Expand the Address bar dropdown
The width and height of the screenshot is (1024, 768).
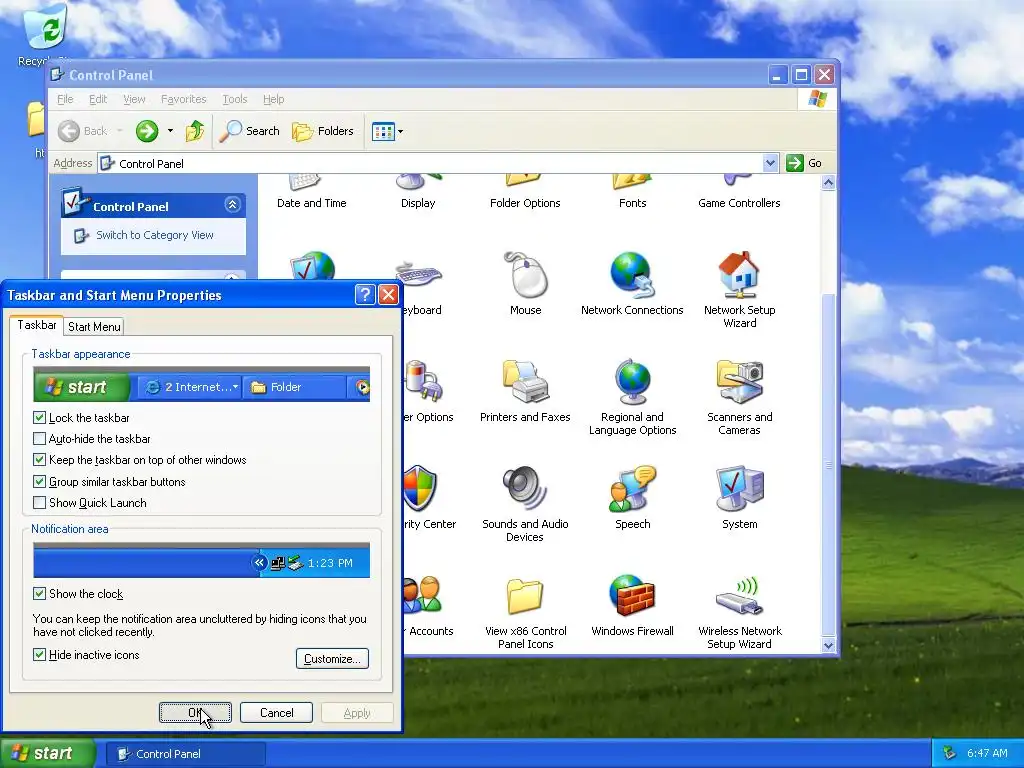point(771,163)
